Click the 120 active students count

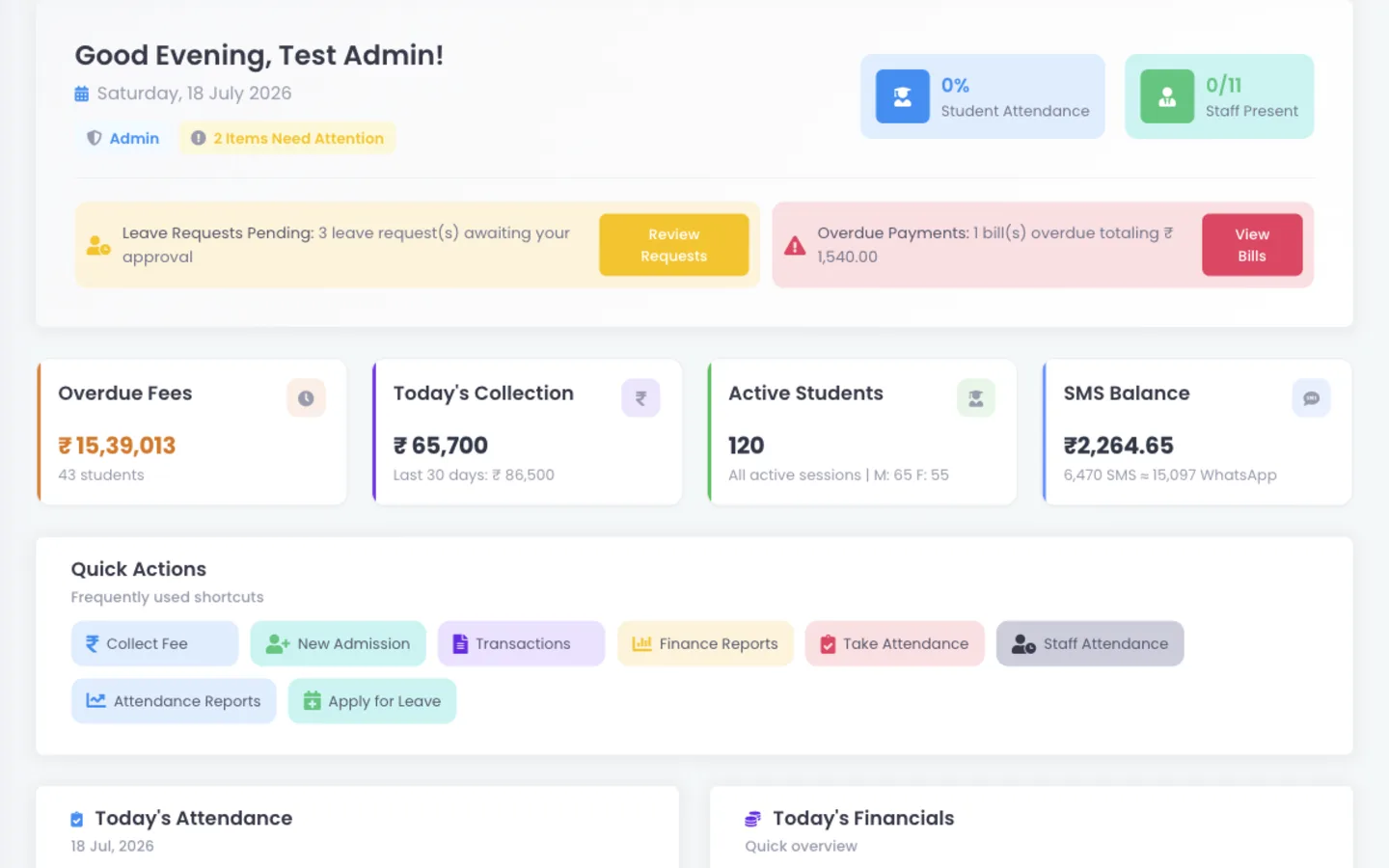[747, 446]
